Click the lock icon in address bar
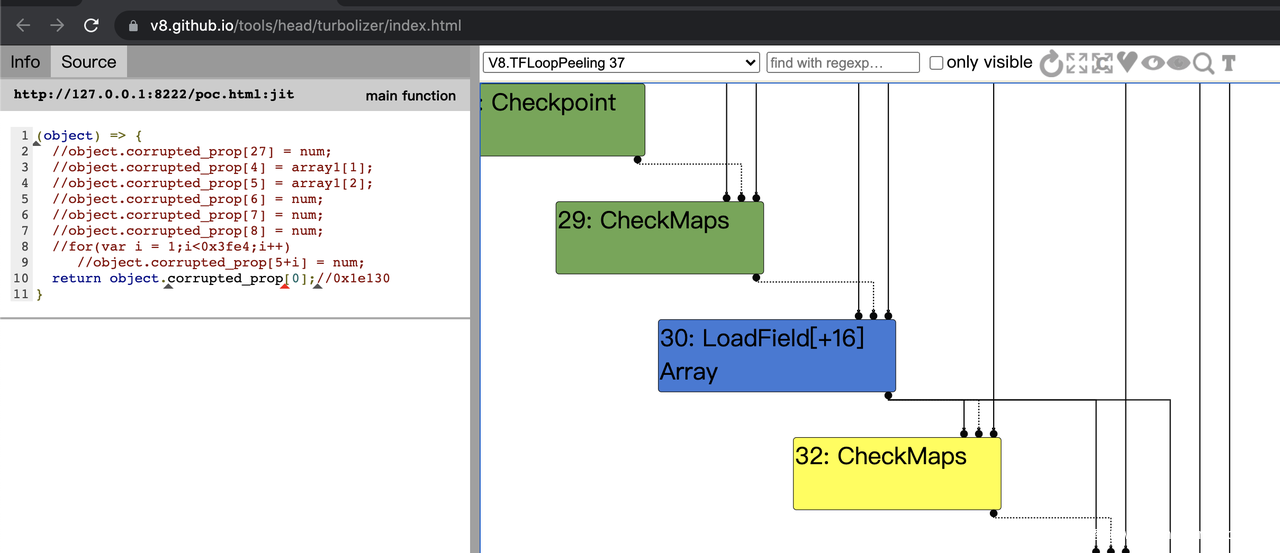Image resolution: width=1280 pixels, height=553 pixels. tap(134, 26)
